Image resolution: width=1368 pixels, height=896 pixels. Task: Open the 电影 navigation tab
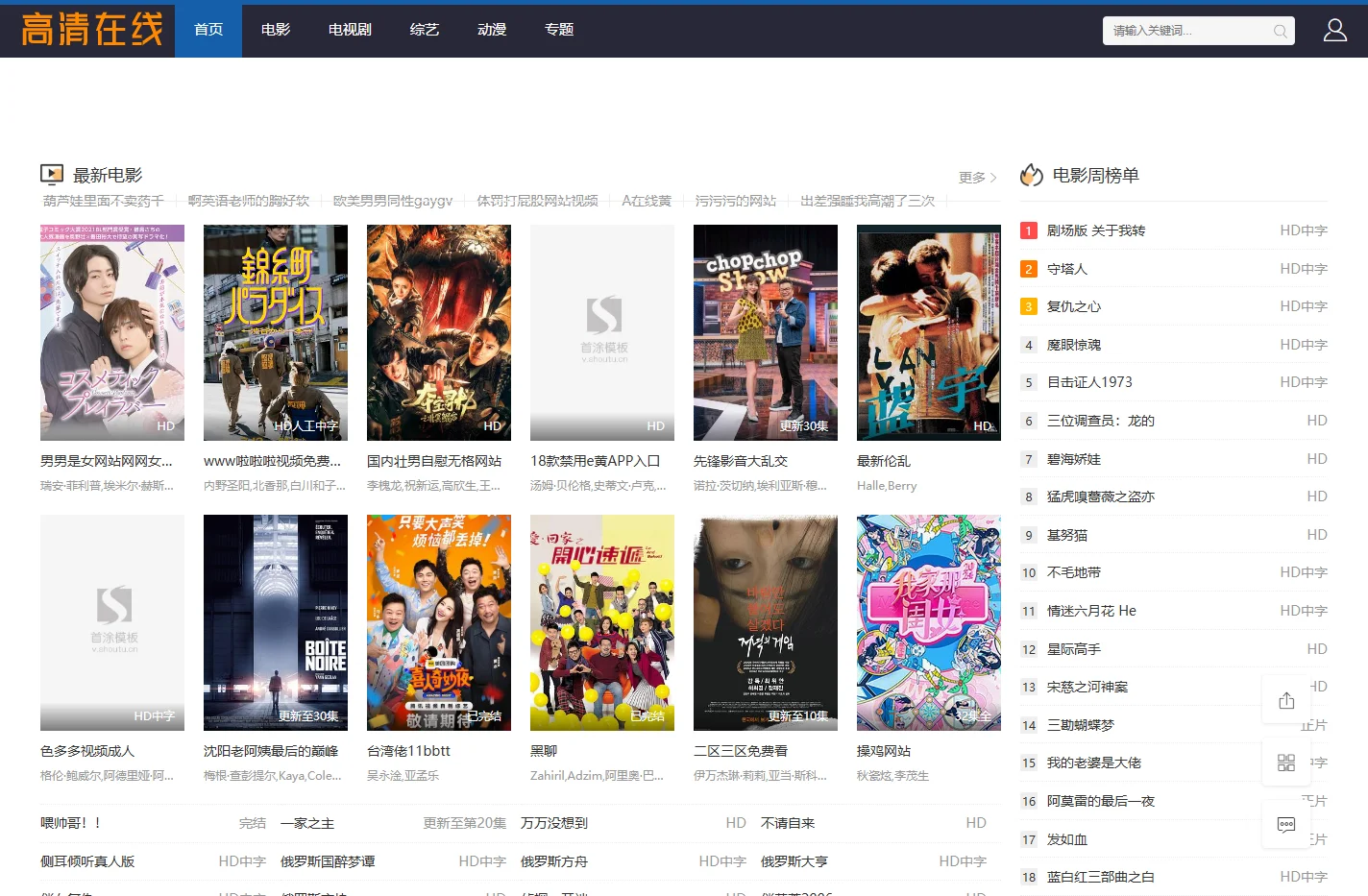(x=276, y=30)
